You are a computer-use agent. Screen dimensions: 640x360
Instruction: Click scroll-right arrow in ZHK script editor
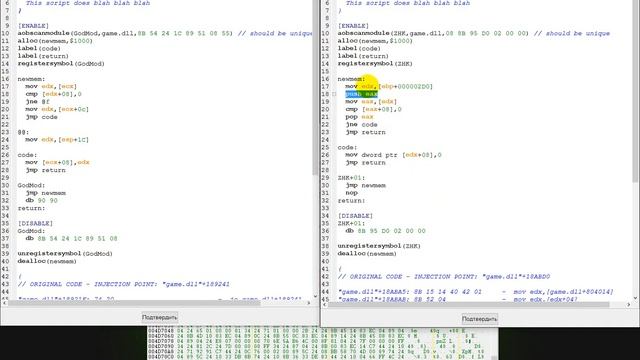coord(629,304)
